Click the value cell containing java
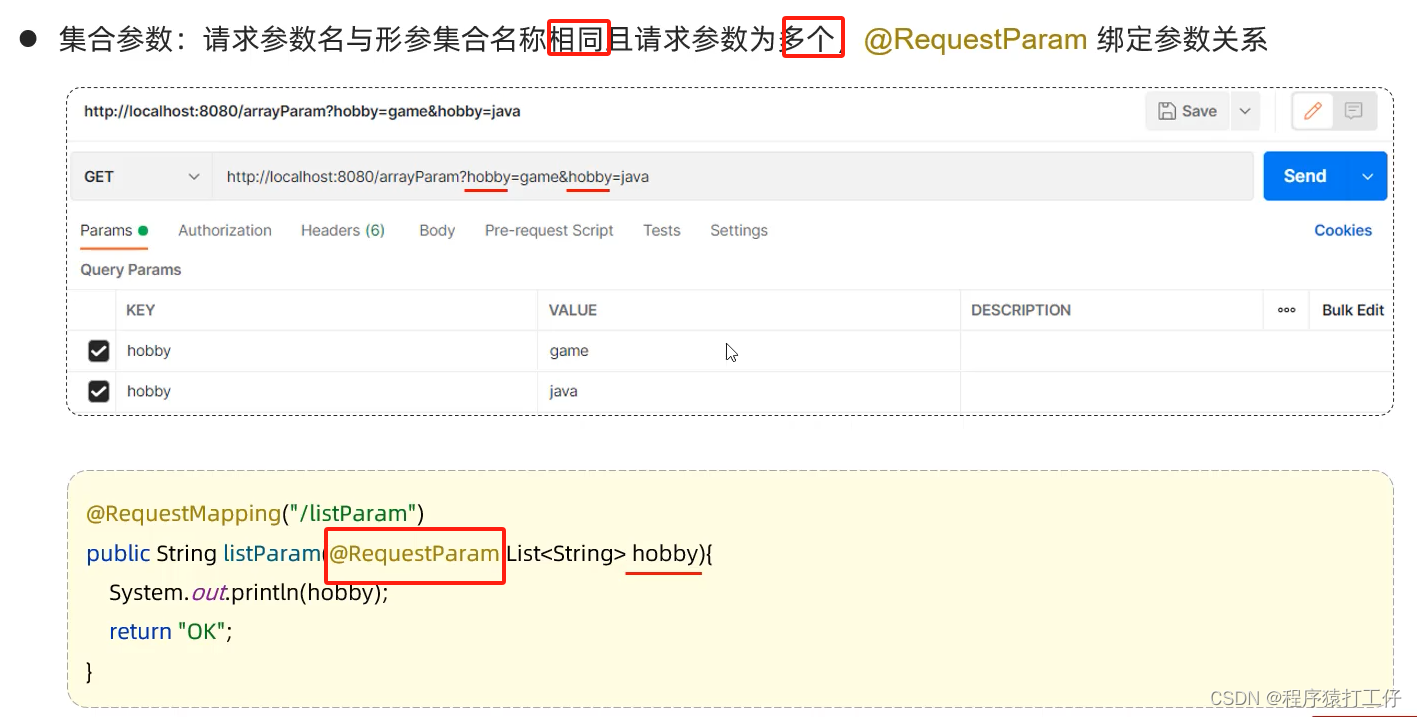 point(749,391)
